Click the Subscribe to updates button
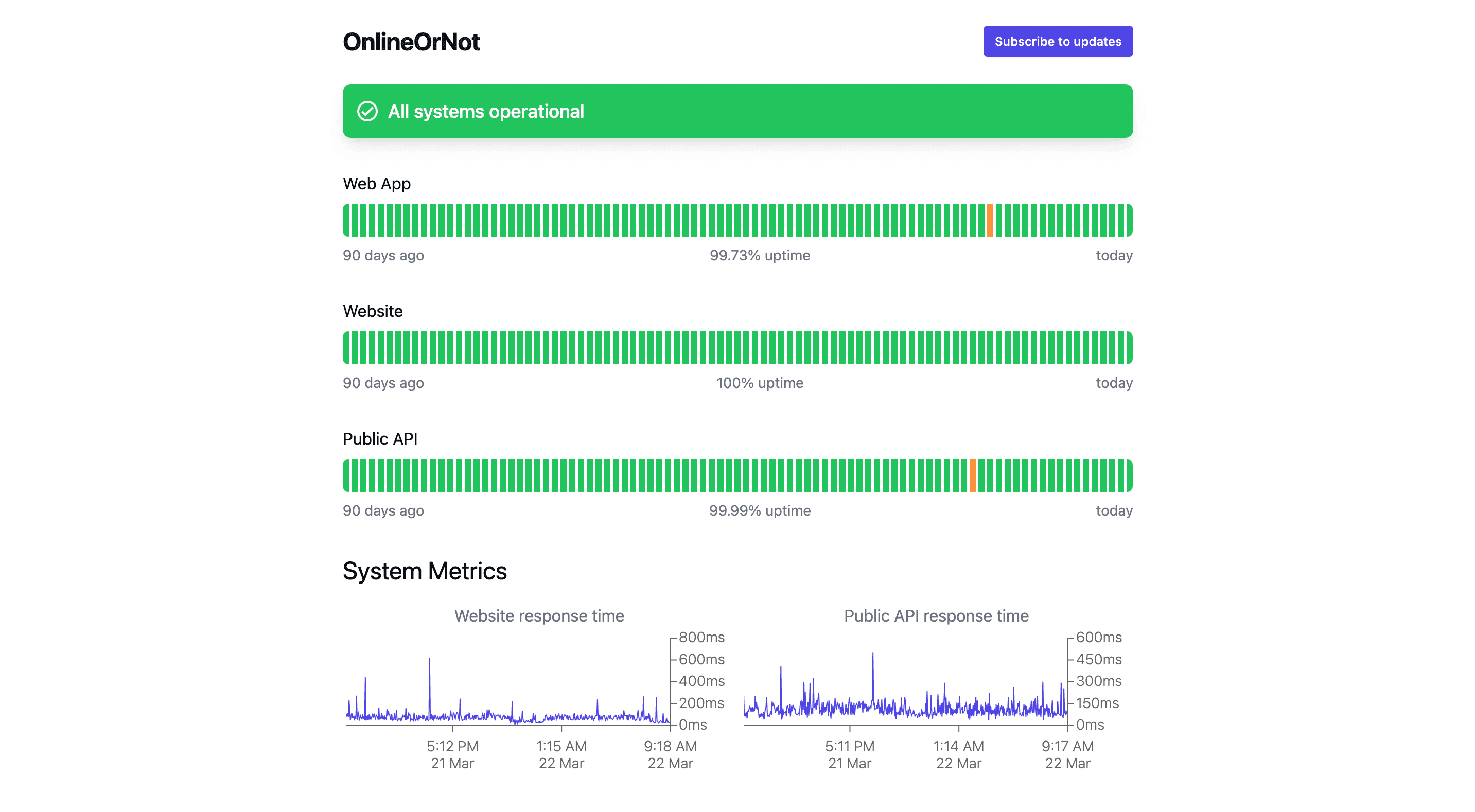 [x=1058, y=41]
